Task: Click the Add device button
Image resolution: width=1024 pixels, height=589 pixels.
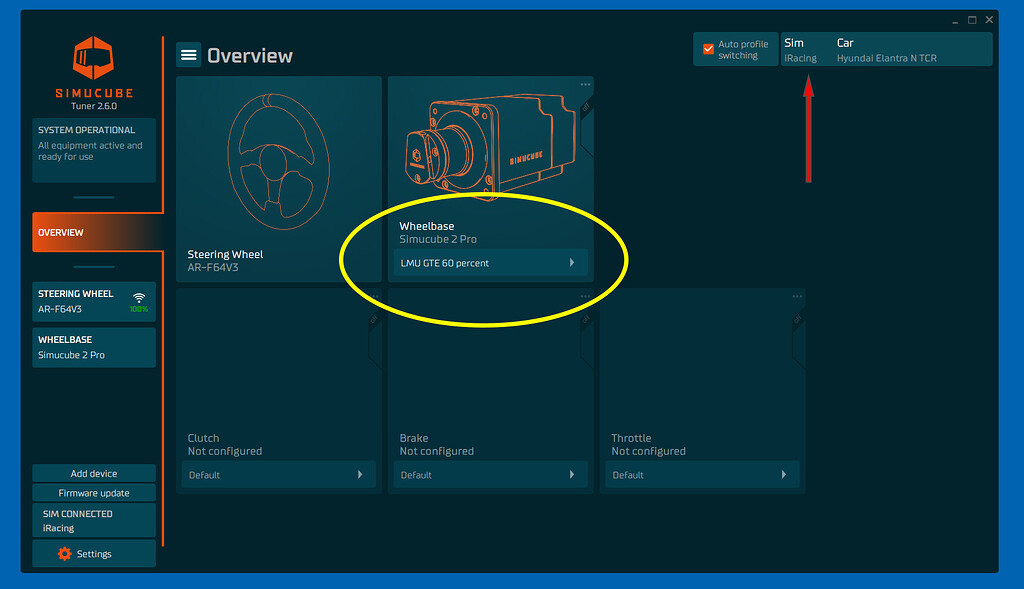Action: tap(93, 473)
